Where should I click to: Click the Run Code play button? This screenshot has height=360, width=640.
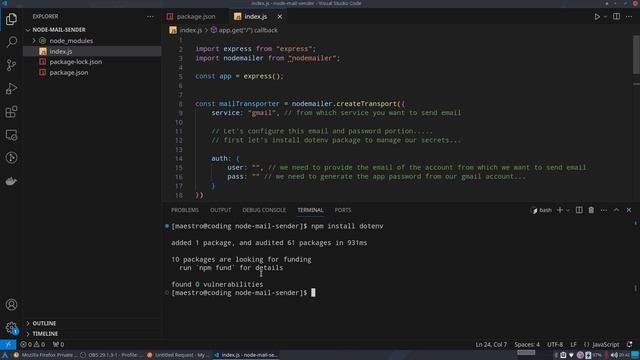[597, 17]
